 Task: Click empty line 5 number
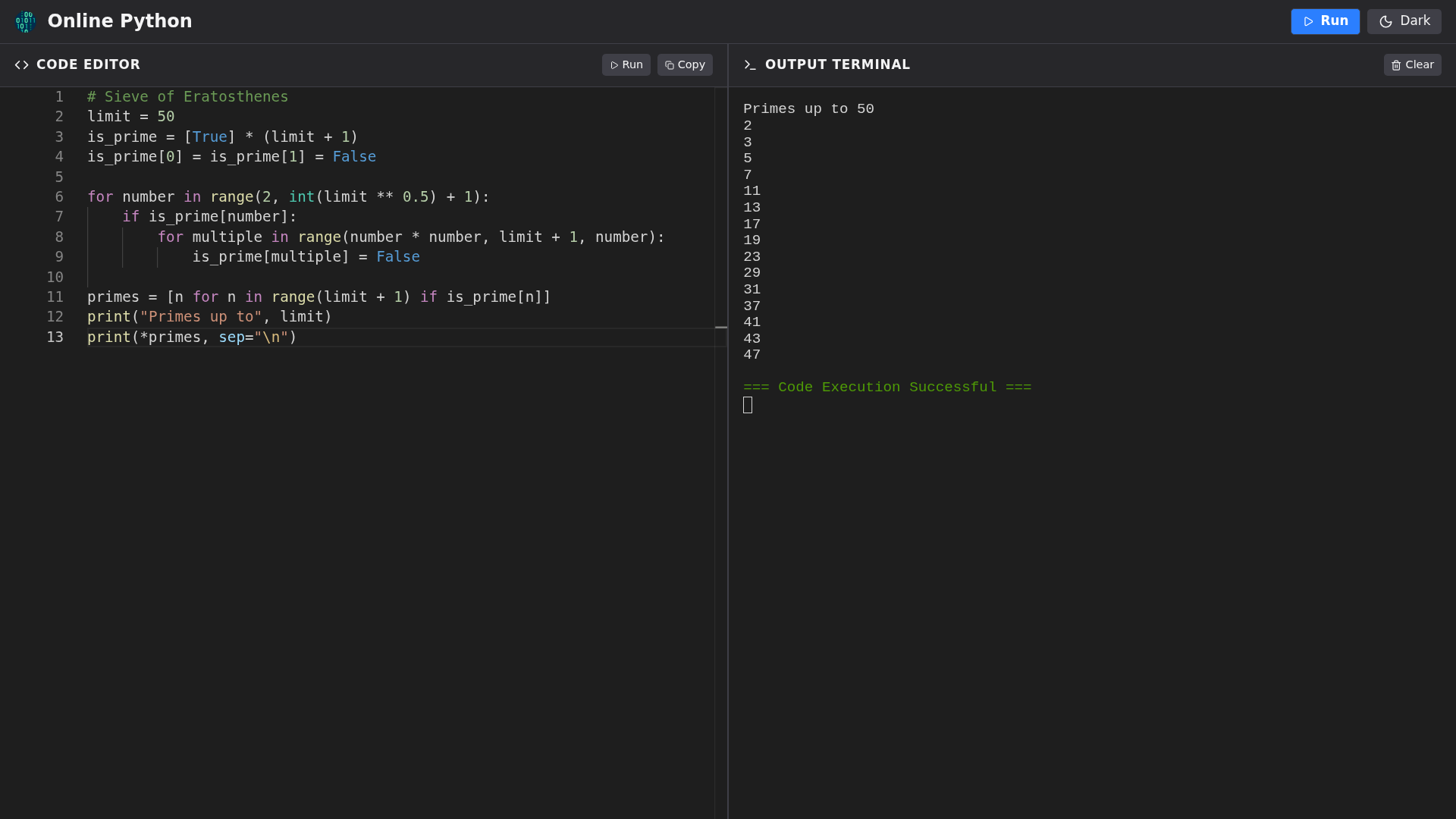pos(59,177)
